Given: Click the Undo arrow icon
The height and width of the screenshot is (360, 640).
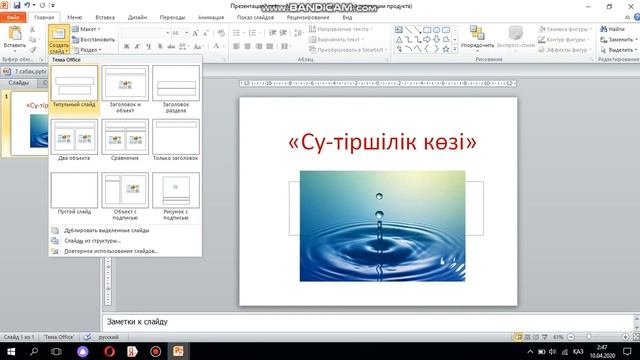Looking at the screenshot, I should [27, 5].
